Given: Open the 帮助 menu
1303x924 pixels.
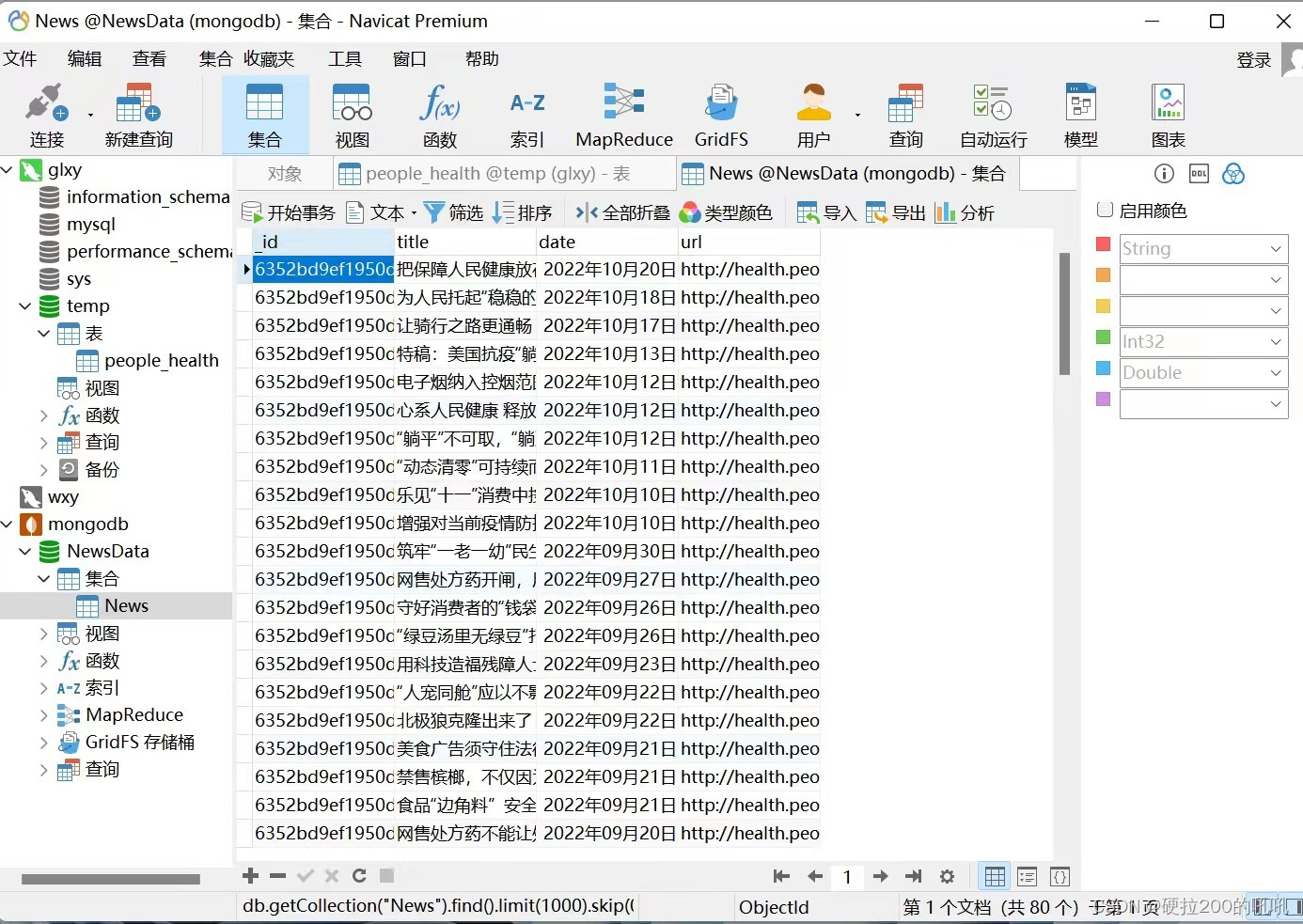Looking at the screenshot, I should point(482,59).
